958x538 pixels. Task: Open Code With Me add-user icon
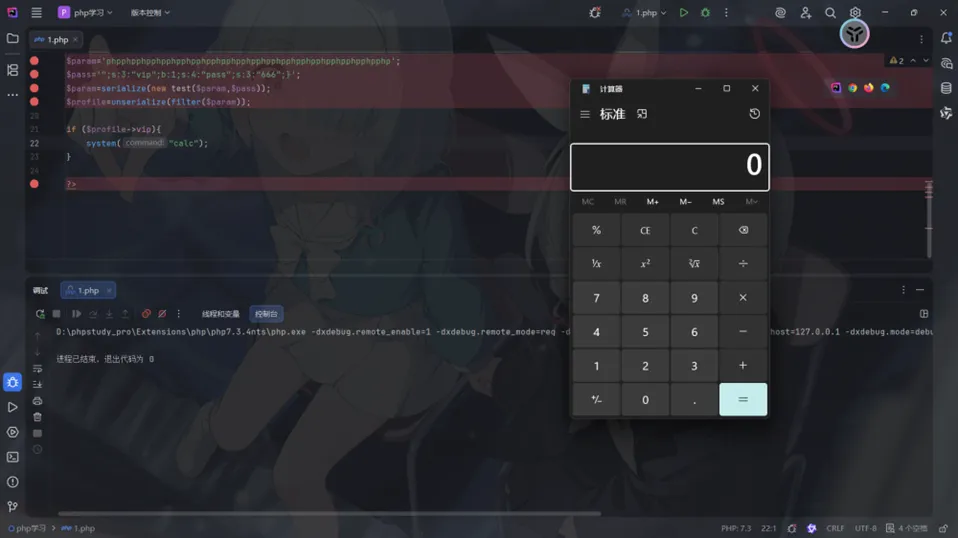[806, 12]
